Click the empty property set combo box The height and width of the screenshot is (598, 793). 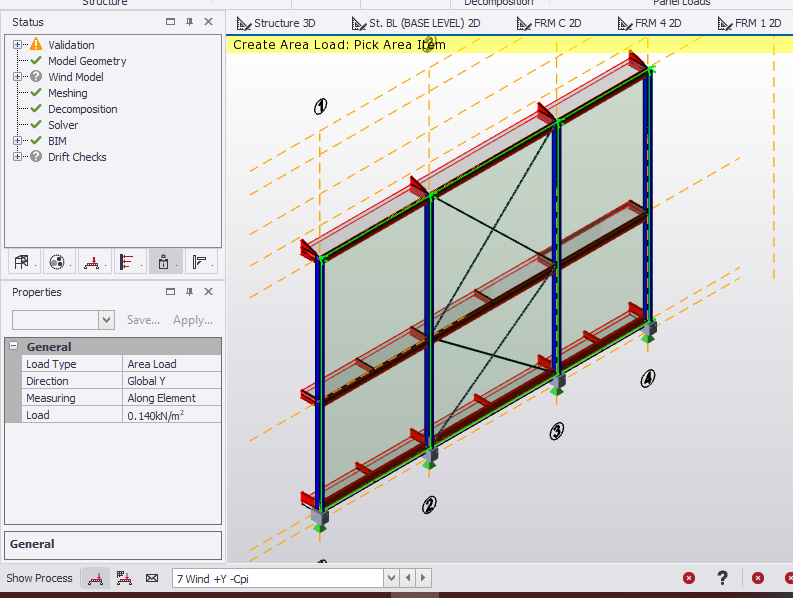tap(55, 320)
